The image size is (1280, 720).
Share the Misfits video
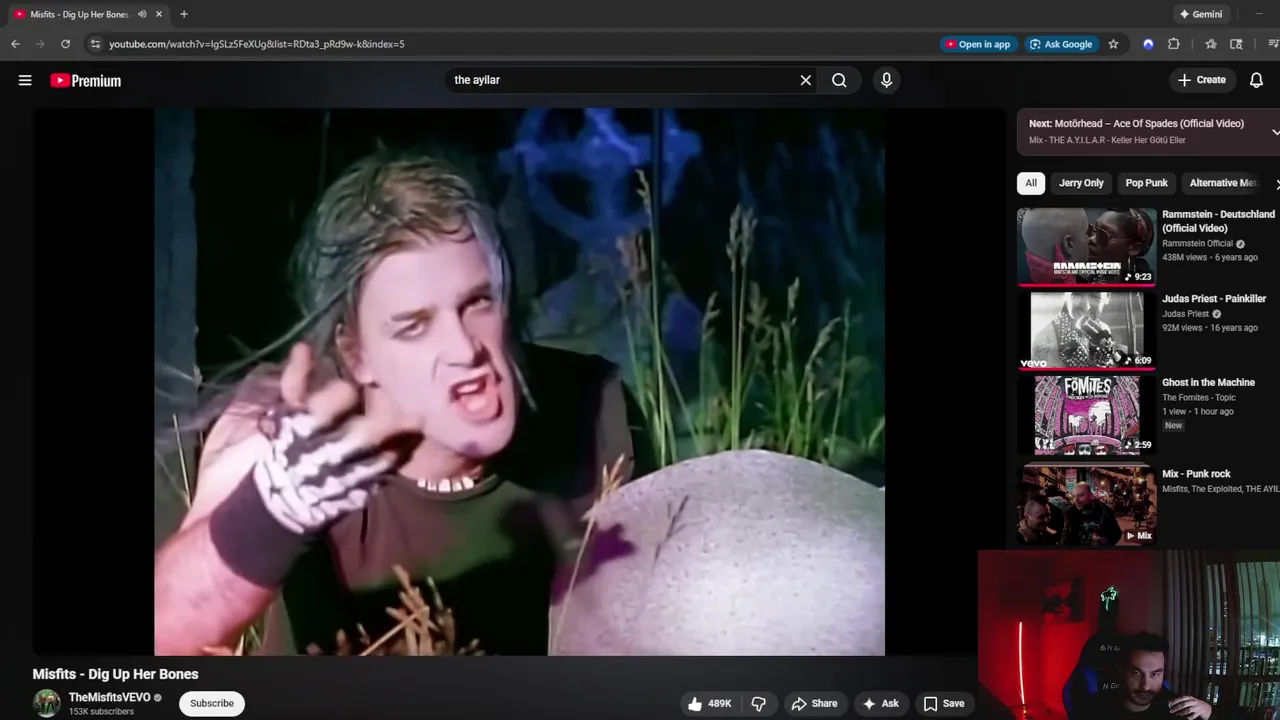click(814, 704)
